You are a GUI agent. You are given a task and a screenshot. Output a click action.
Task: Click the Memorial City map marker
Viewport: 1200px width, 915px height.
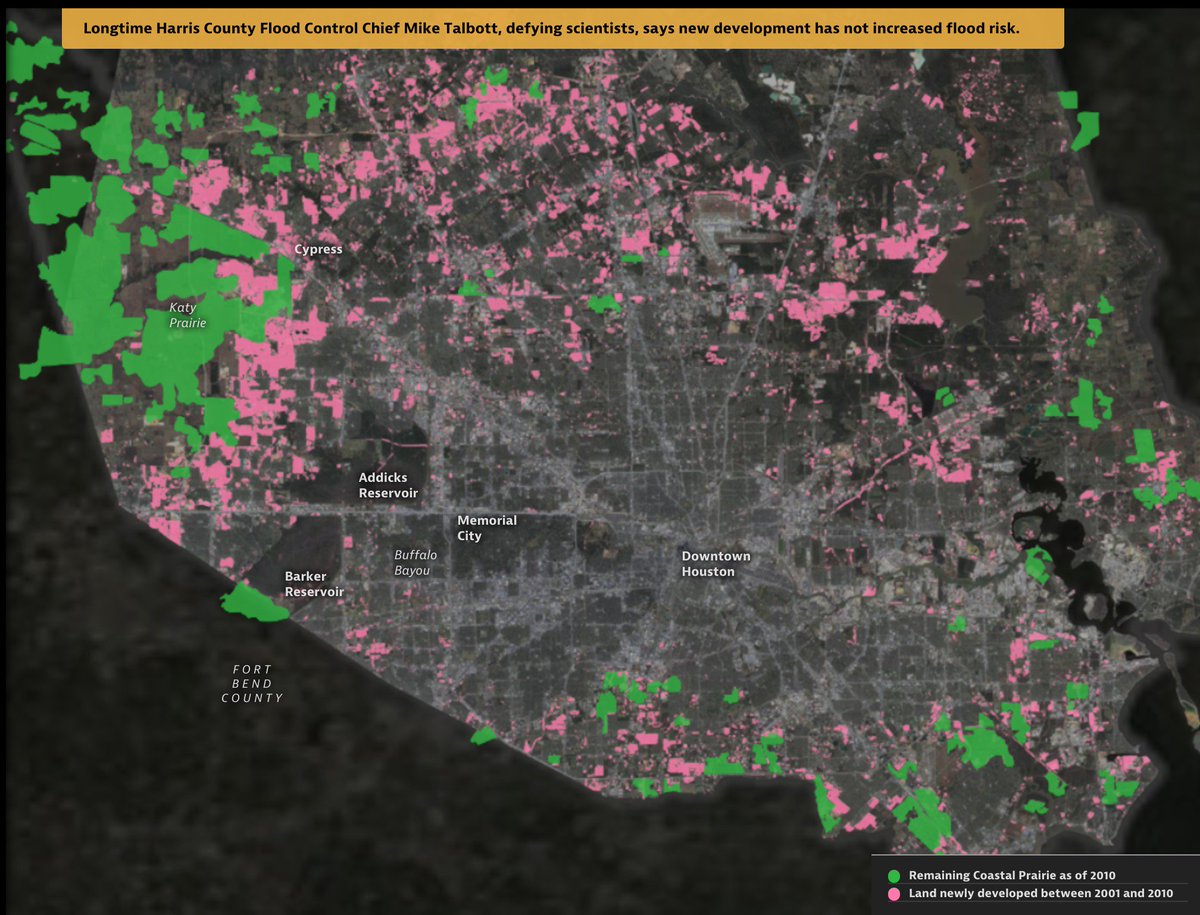(x=487, y=528)
